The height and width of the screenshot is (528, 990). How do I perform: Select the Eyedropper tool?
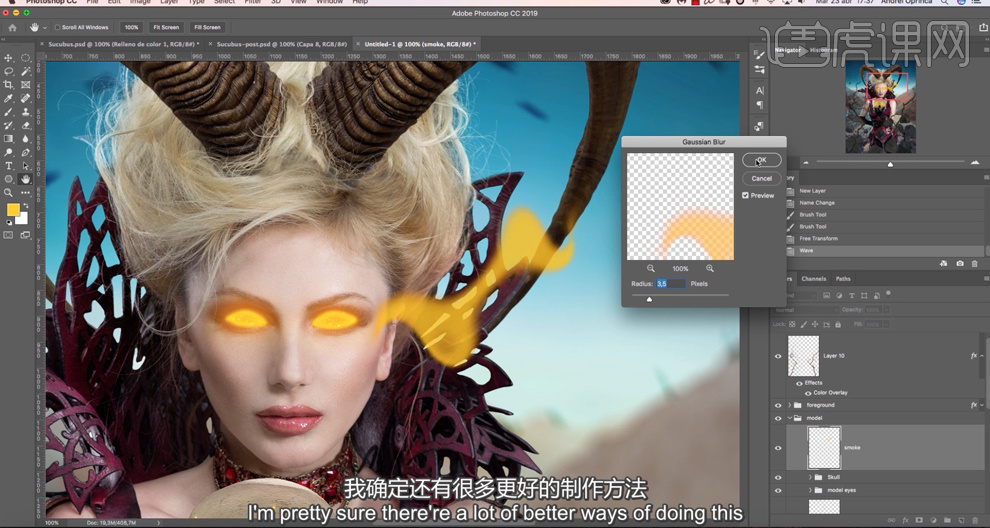[x=9, y=98]
